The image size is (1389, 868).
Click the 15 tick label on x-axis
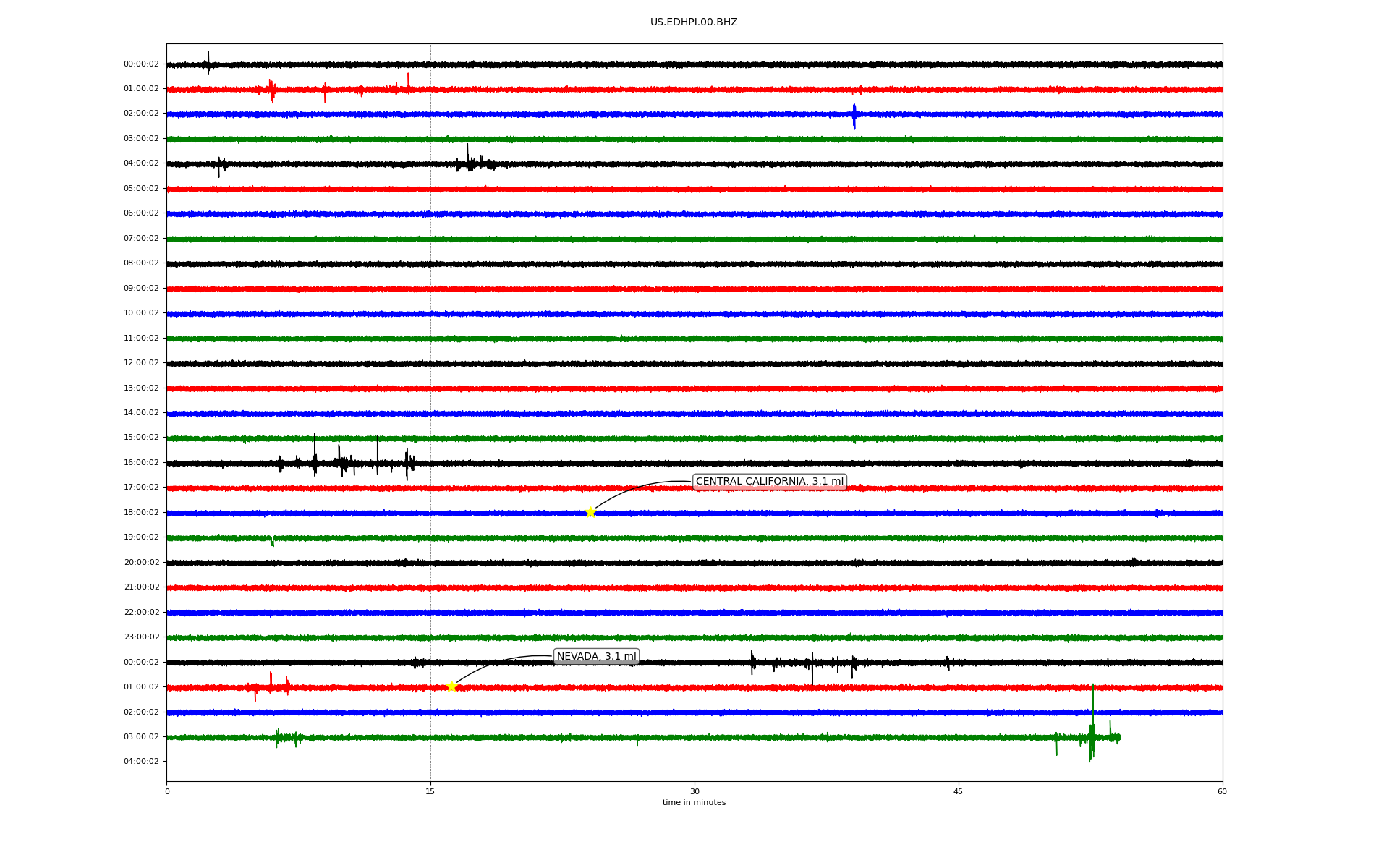tap(430, 791)
